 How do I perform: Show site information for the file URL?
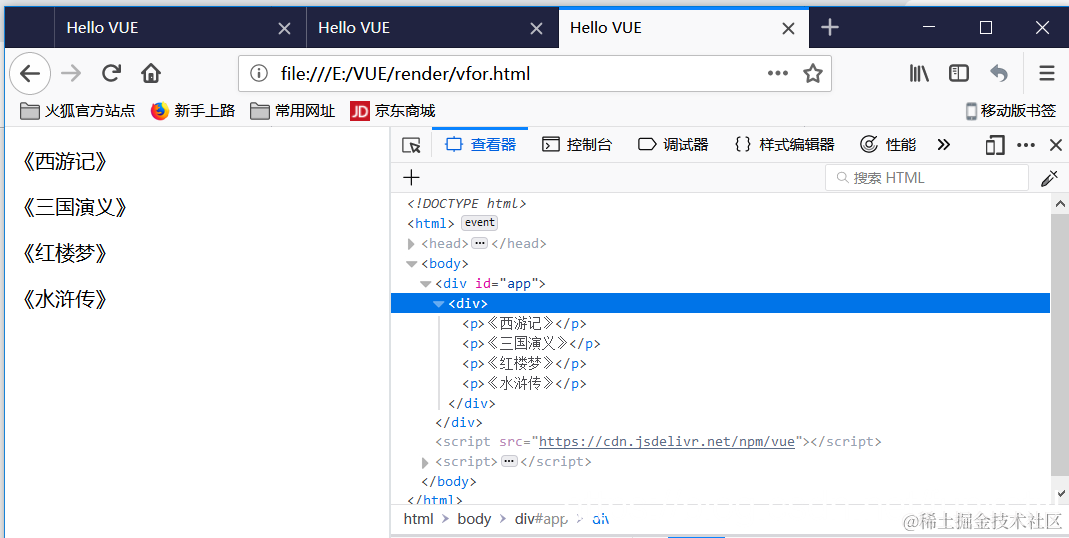click(x=258, y=73)
